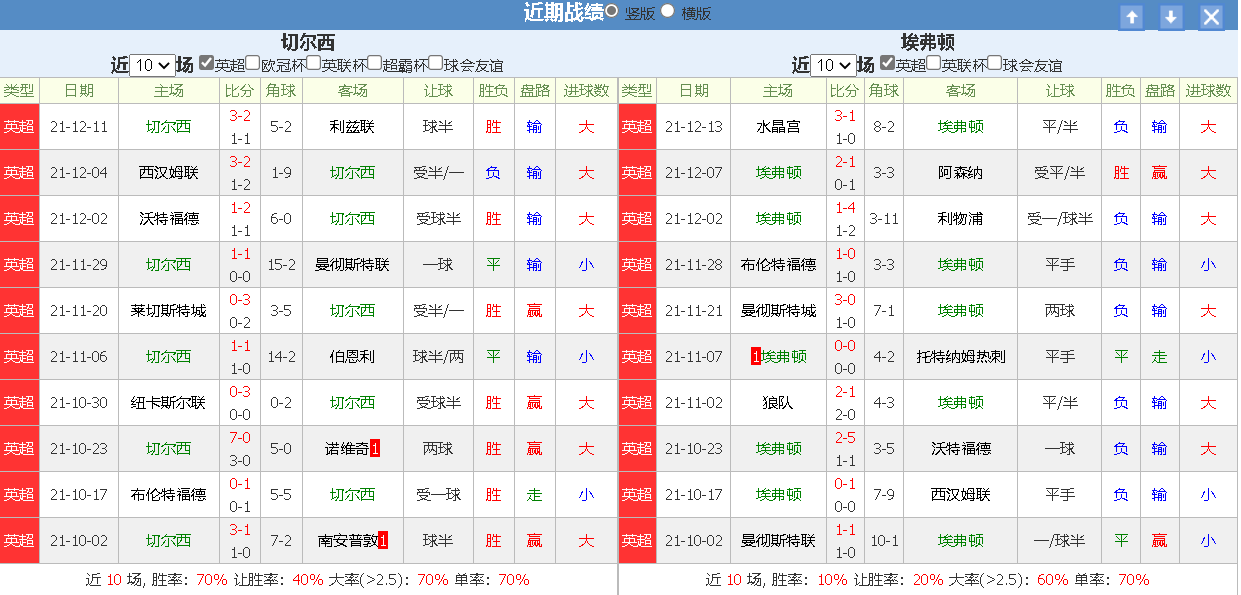Click the 埃弗顿 team heading
Screen dimensions: 1241x595
pyautogui.click(x=927, y=42)
